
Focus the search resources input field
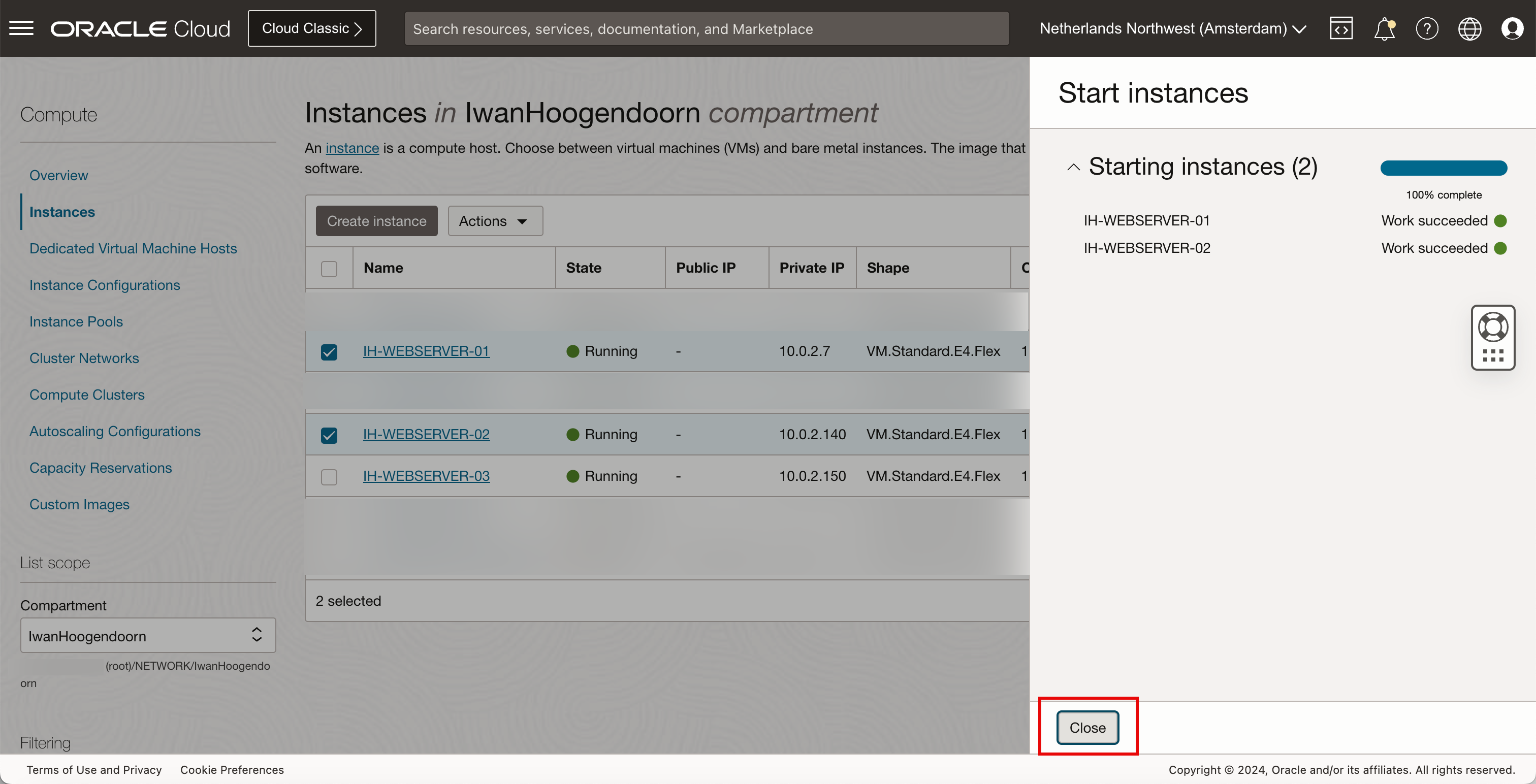[706, 28]
